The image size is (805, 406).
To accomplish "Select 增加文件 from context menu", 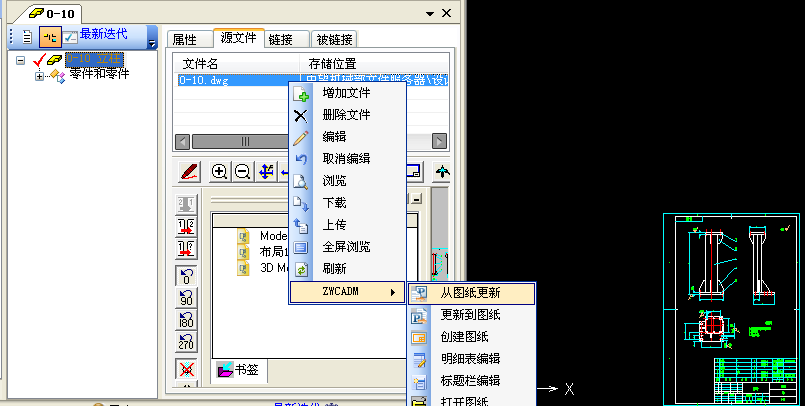I will coord(346,93).
